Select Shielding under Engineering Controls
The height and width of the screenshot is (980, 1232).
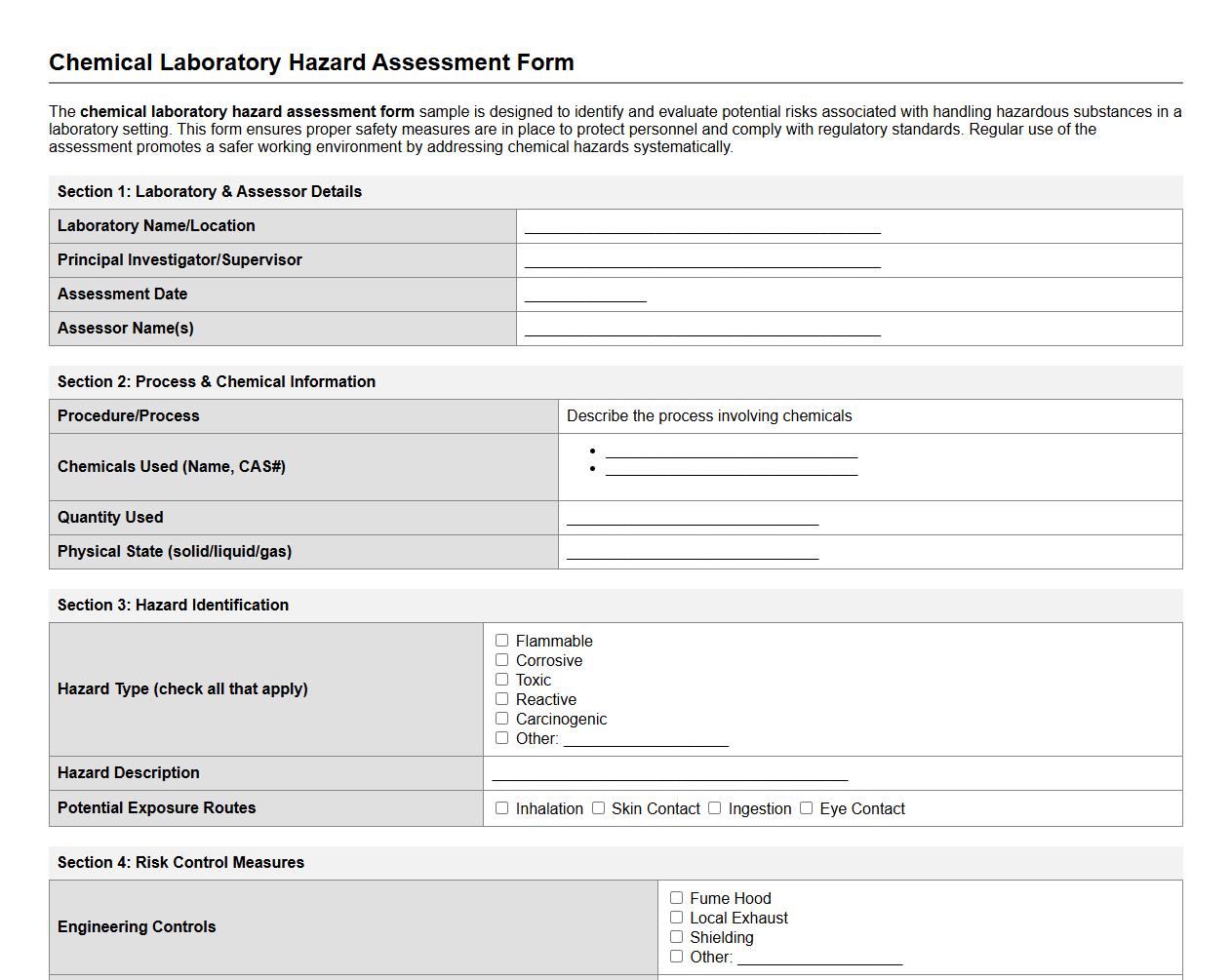[x=676, y=936]
